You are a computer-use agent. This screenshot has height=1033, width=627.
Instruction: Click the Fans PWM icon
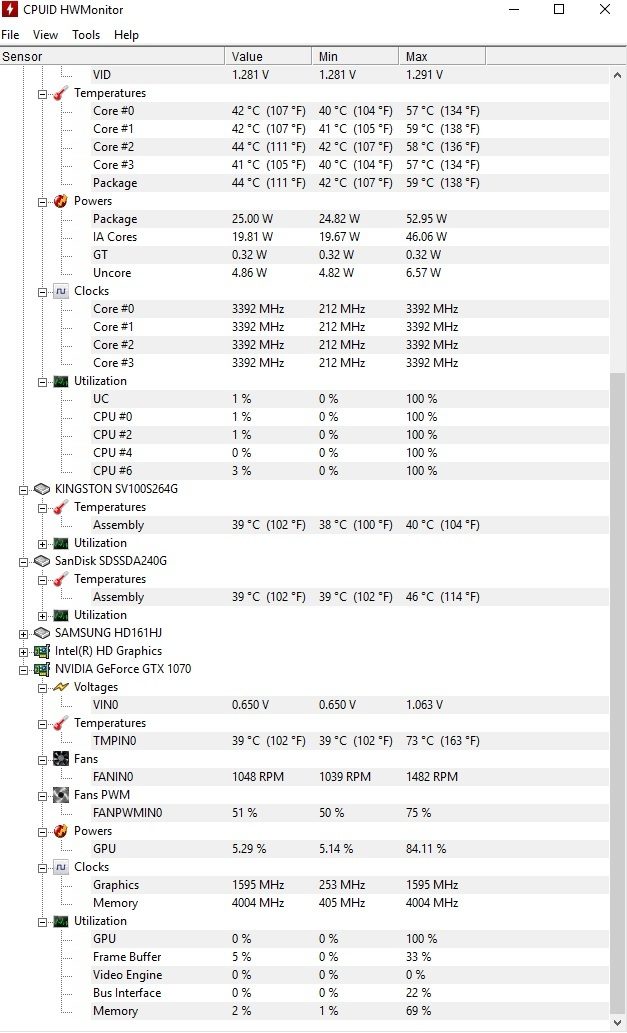pos(61,795)
